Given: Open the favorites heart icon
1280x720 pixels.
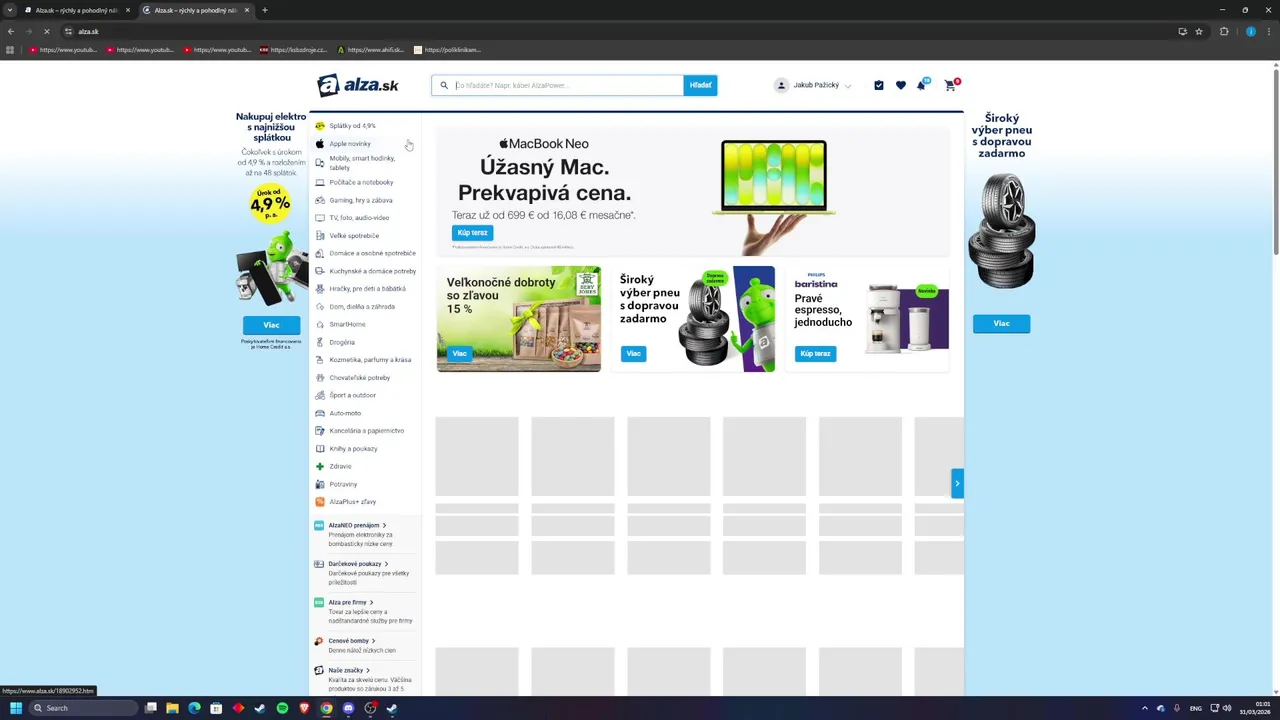Looking at the screenshot, I should pyautogui.click(x=900, y=85).
